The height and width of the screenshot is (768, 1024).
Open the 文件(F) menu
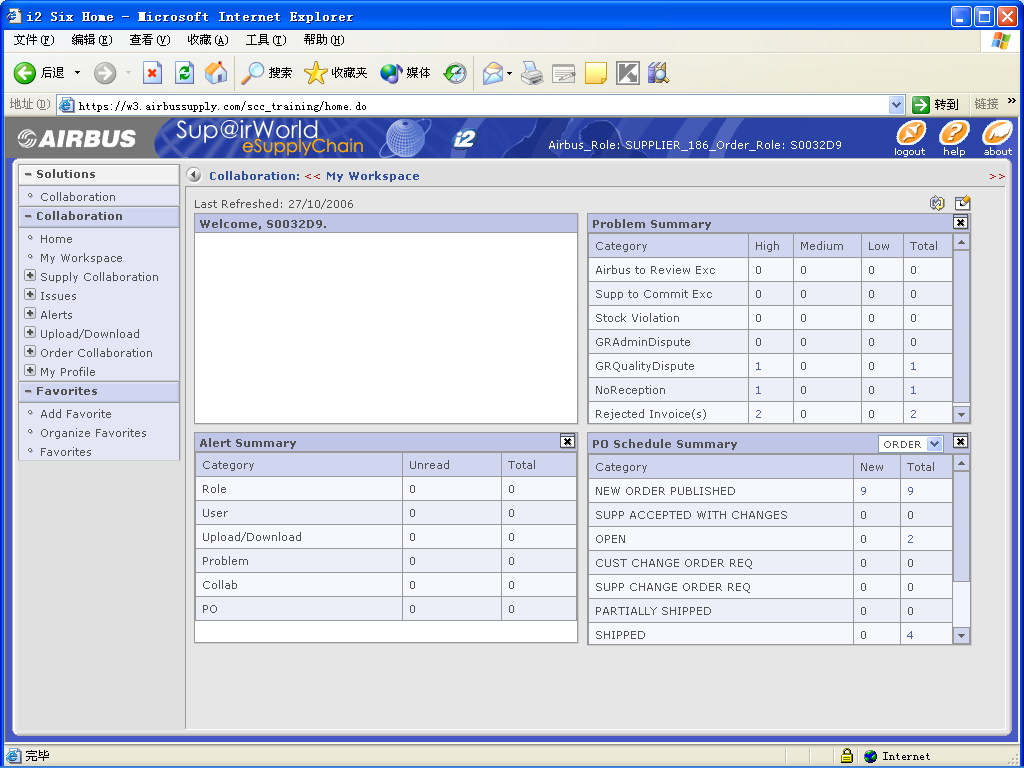pyautogui.click(x=34, y=40)
